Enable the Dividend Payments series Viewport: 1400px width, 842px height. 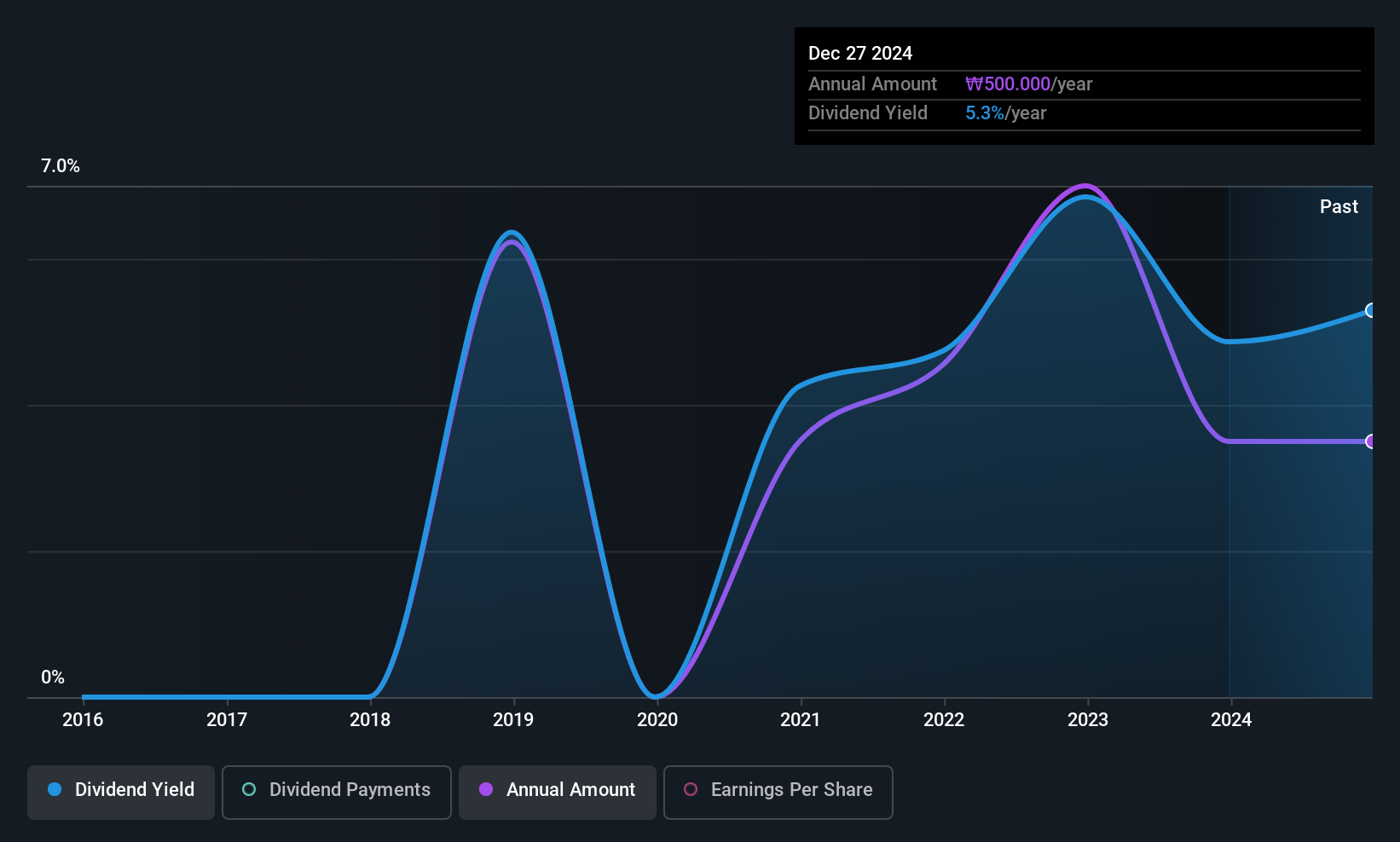(x=337, y=793)
